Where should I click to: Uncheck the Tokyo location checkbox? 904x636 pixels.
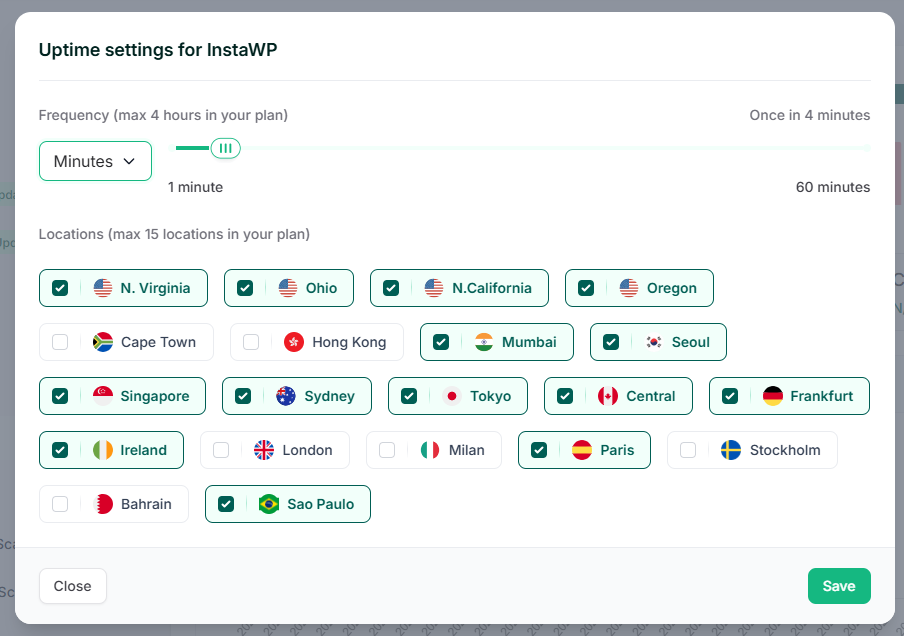point(409,396)
